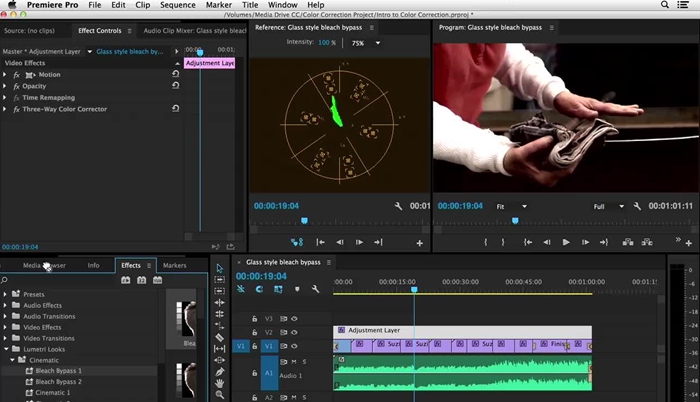Open timeline wrench display settings
This screenshot has height=402, width=700.
316,289
